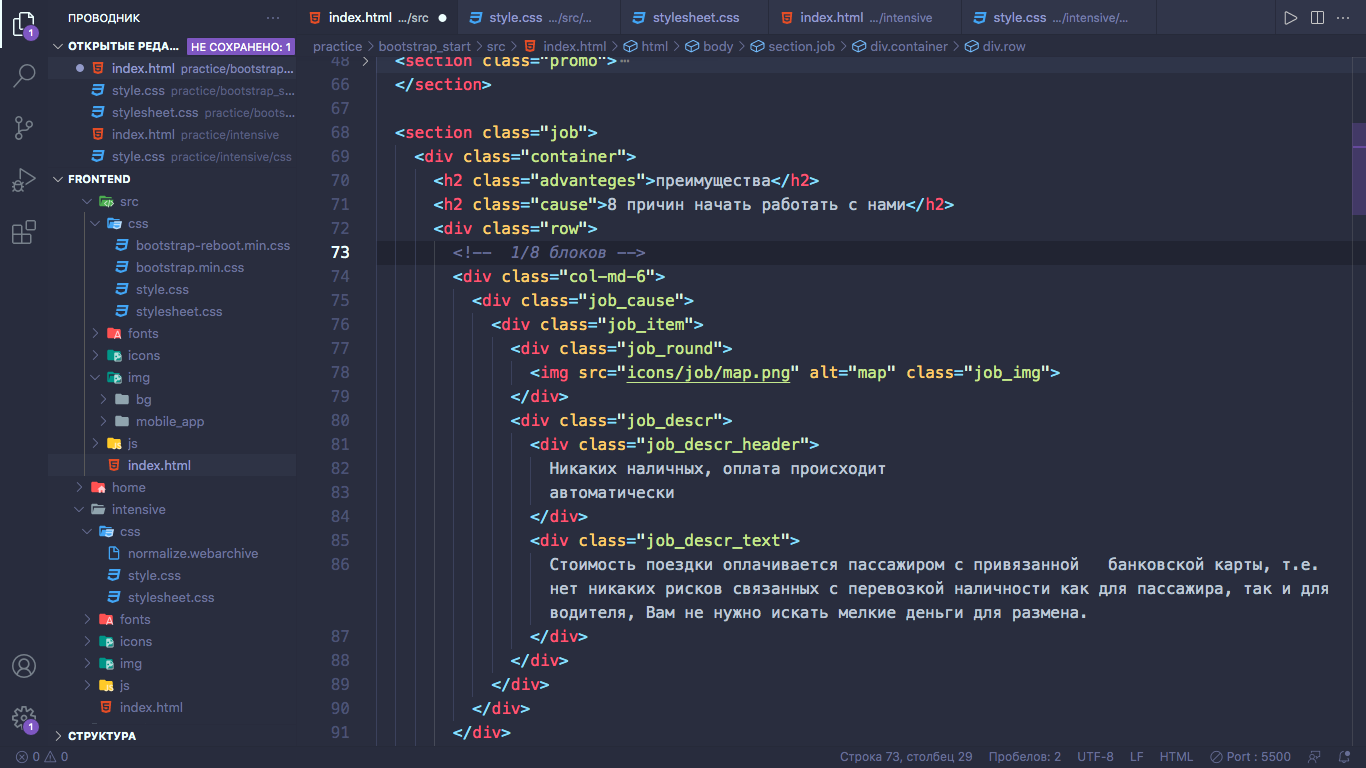The image size is (1366, 768).
Task: Open the notifications bell in status bar
Action: pos(1343,757)
